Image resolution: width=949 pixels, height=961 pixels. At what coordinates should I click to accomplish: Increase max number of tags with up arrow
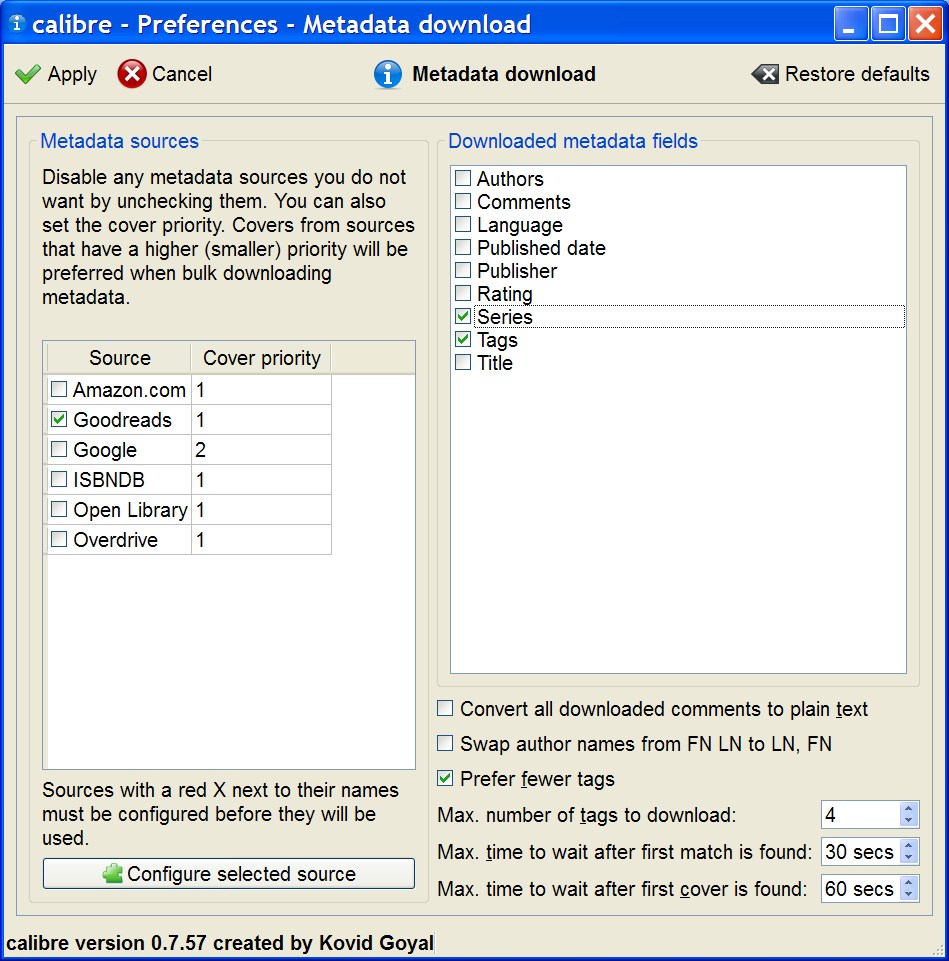click(909, 808)
